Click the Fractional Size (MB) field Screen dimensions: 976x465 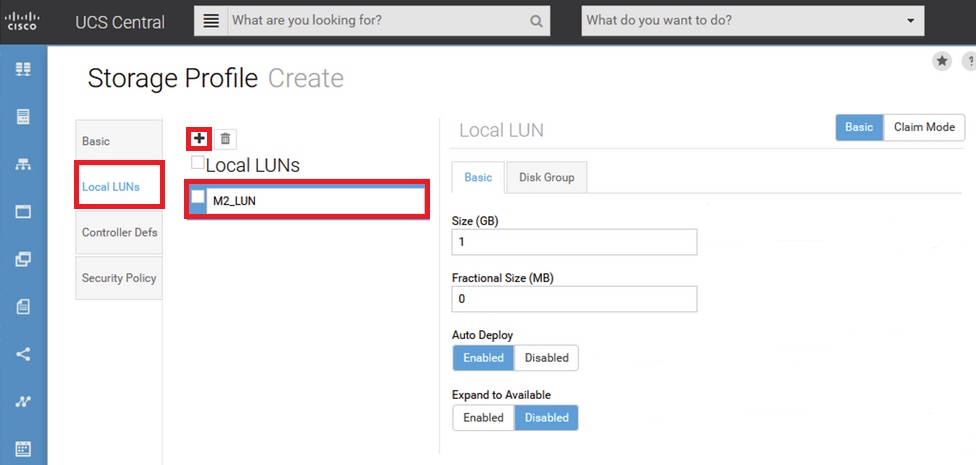pos(574,299)
